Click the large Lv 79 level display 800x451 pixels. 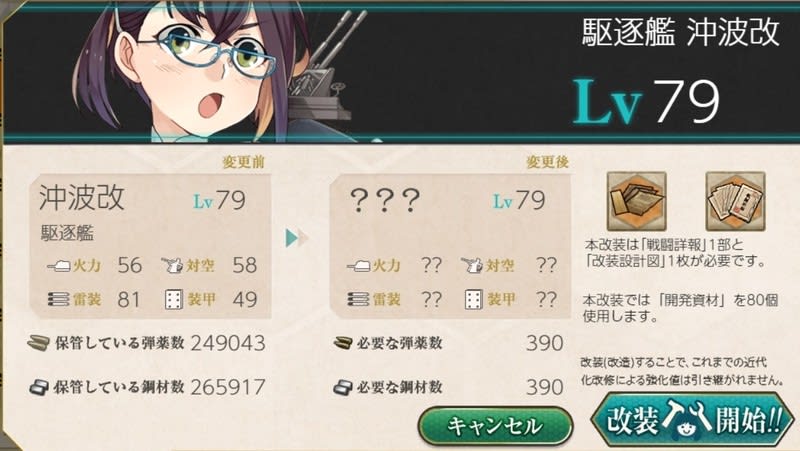point(646,102)
